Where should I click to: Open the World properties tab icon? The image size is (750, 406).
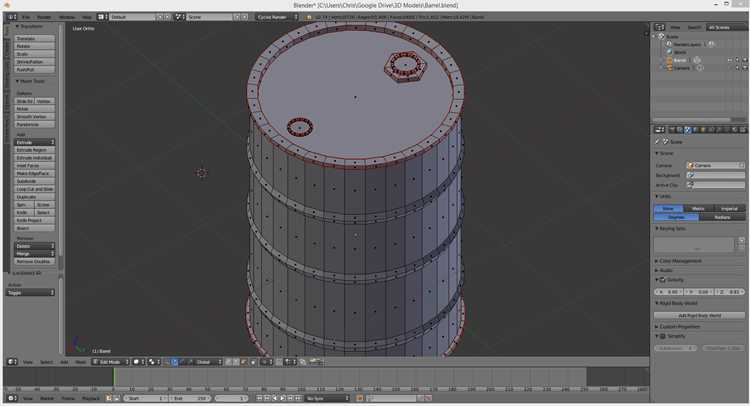coord(695,130)
